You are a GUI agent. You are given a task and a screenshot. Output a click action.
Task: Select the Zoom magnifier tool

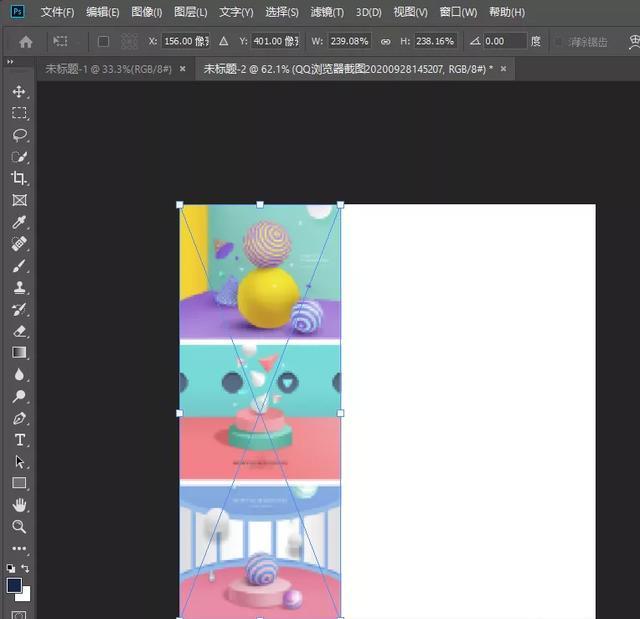click(19, 527)
